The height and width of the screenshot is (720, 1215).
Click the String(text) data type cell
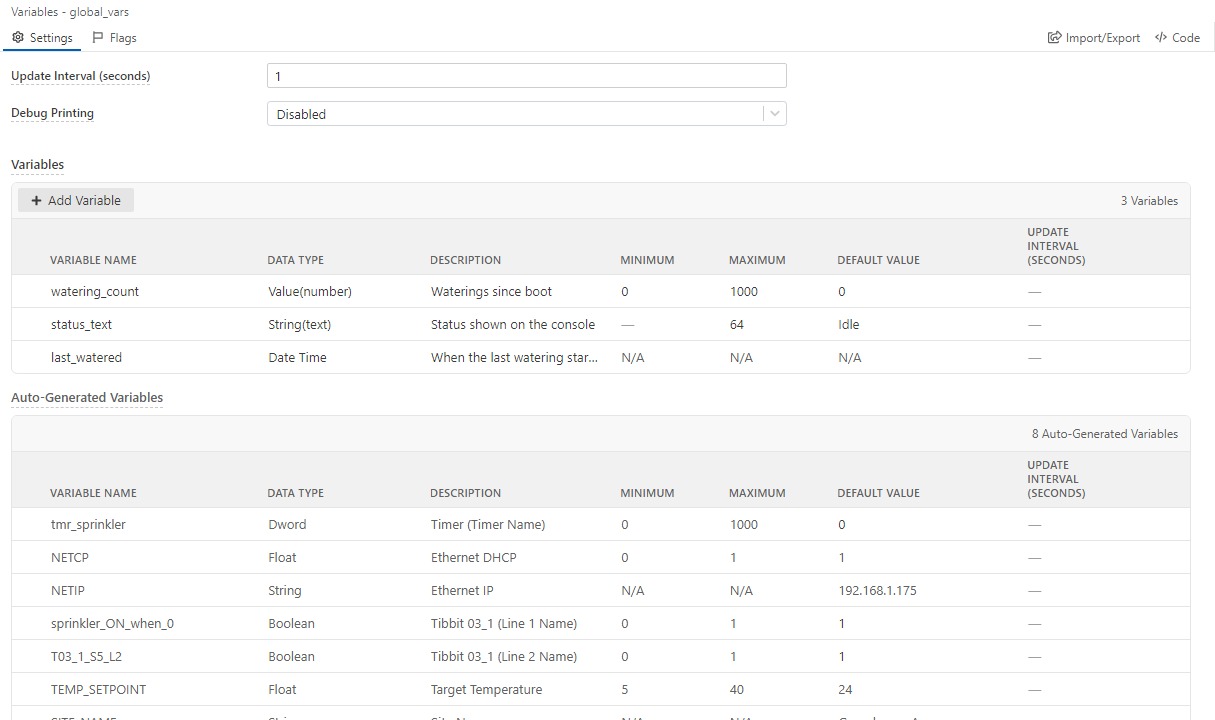click(300, 324)
